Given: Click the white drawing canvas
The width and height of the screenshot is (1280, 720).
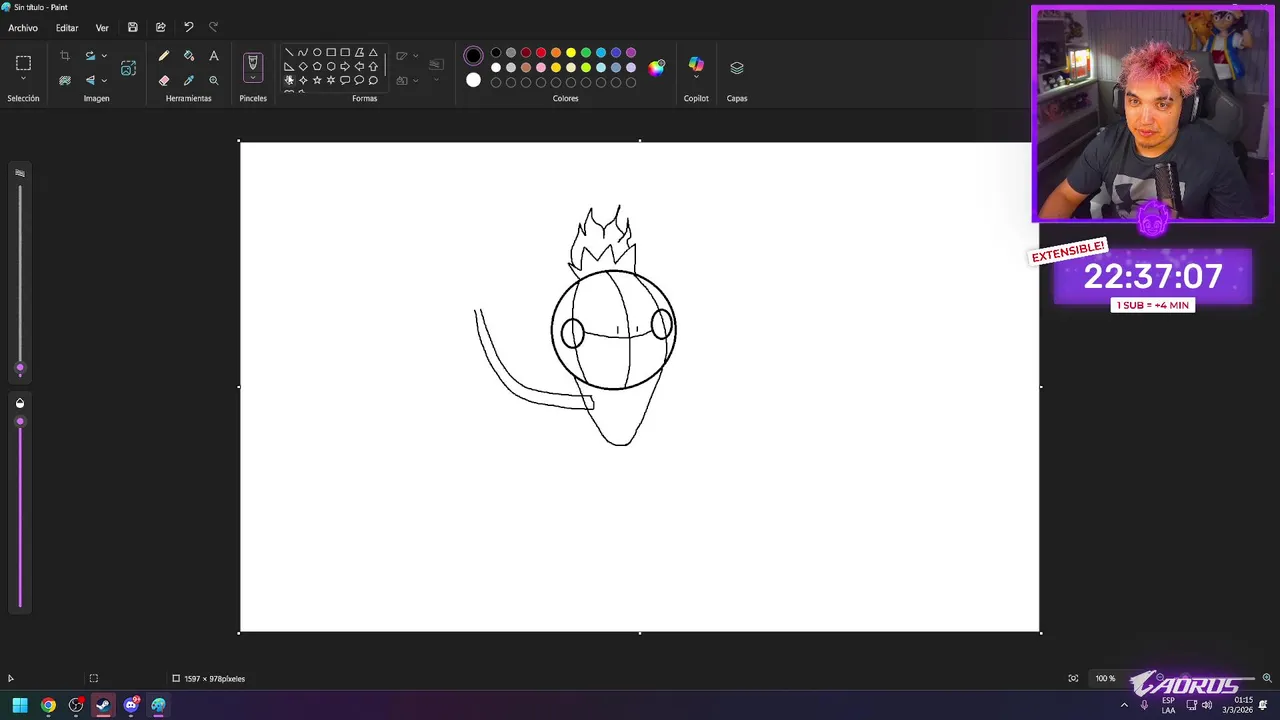Looking at the screenshot, I should tap(640, 387).
